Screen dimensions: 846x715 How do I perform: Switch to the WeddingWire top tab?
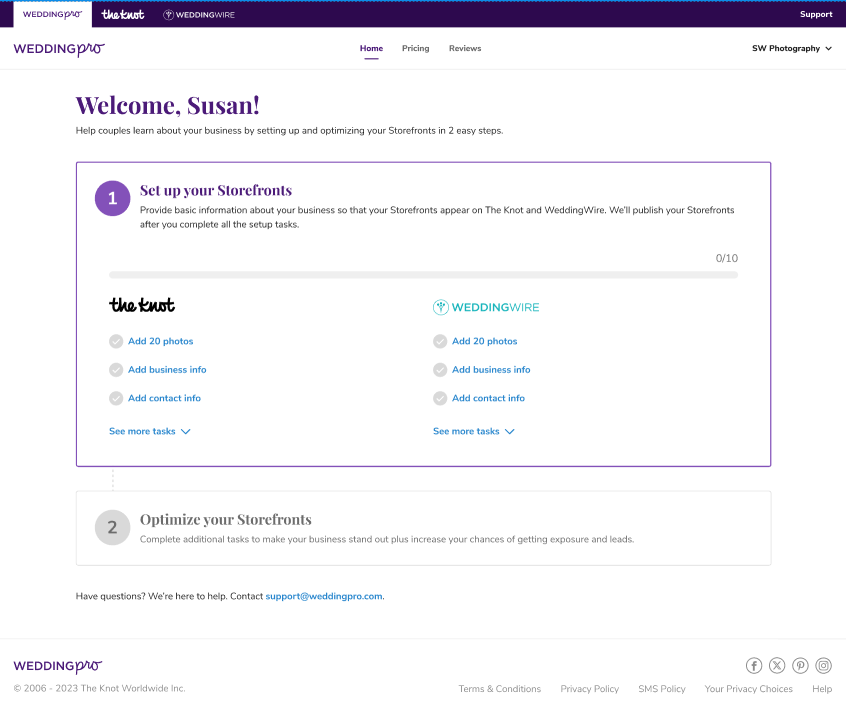coord(199,15)
